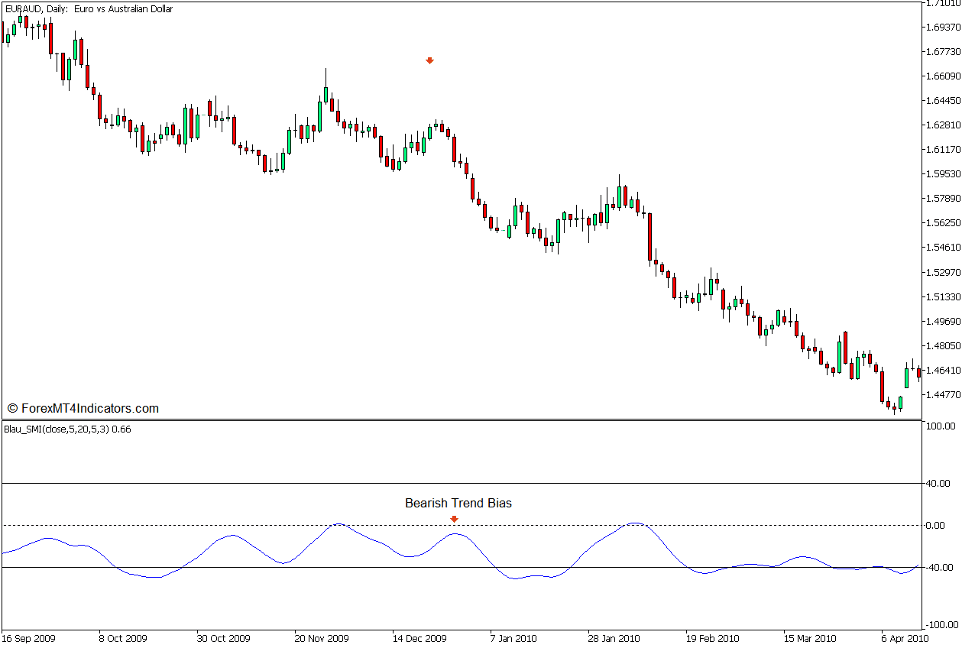Select the EURAUD Daily chart title text
The height and width of the screenshot is (650, 977).
90,9
